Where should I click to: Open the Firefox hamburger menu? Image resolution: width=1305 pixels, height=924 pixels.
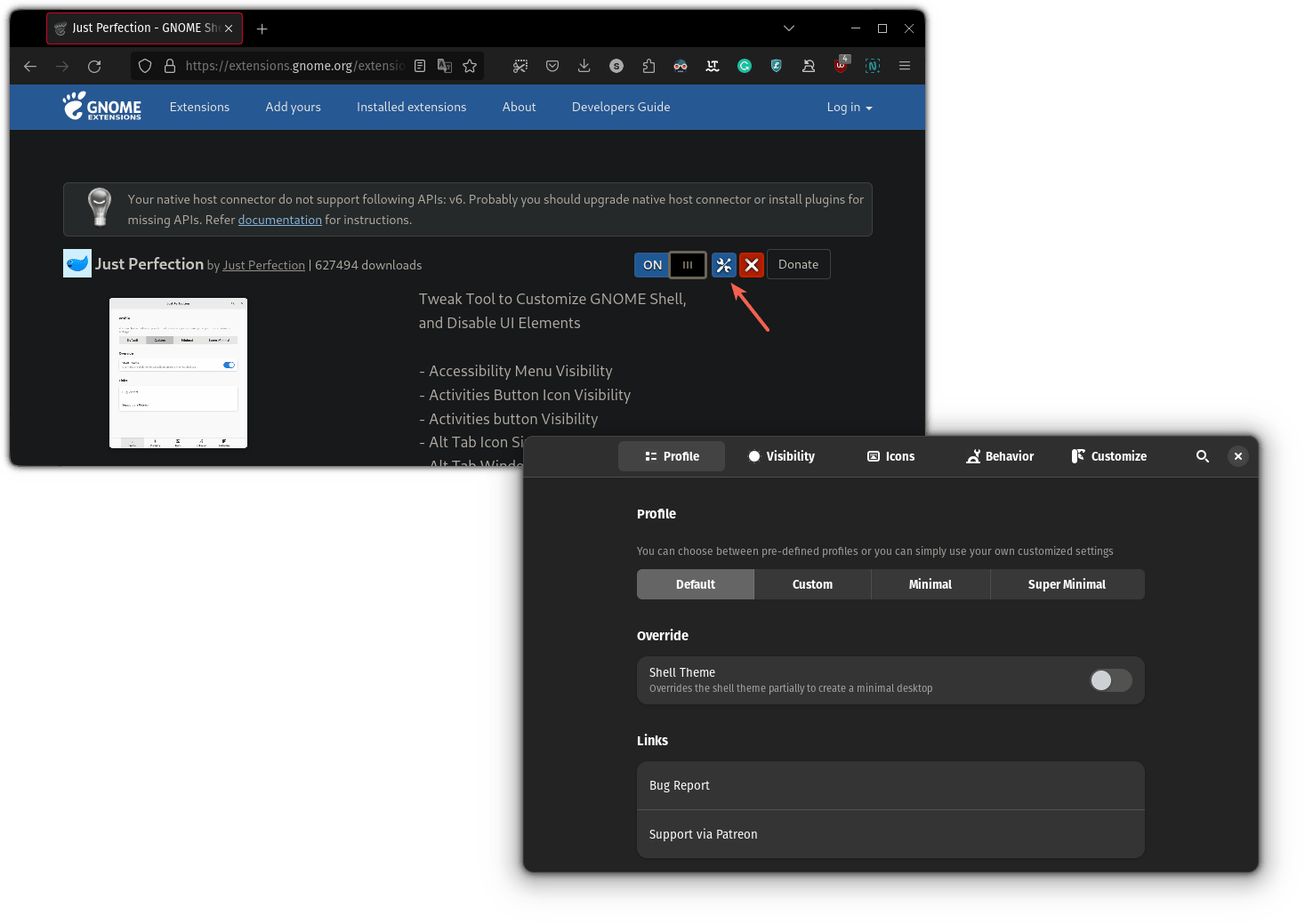click(905, 66)
